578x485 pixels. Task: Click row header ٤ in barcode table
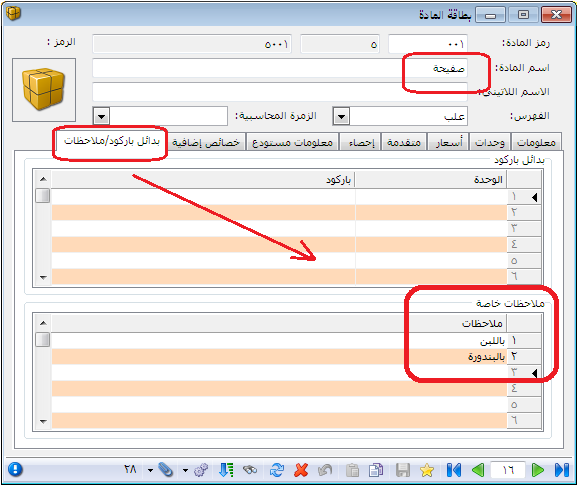pyautogui.click(x=524, y=245)
